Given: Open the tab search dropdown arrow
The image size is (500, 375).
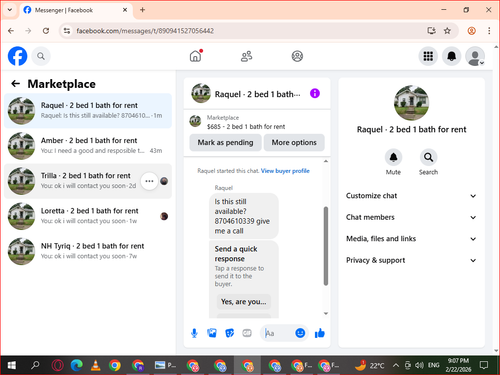Looking at the screenshot, I should [x=10, y=10].
